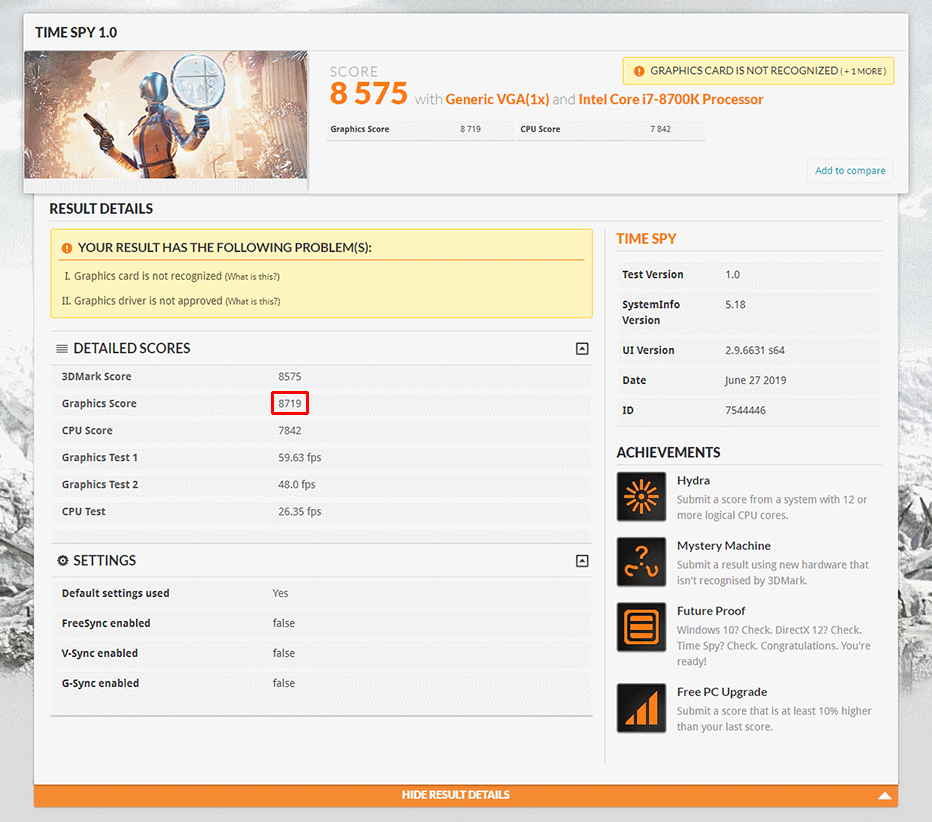Click the Future Proof achievement title
This screenshot has height=822, width=932.
(x=711, y=611)
